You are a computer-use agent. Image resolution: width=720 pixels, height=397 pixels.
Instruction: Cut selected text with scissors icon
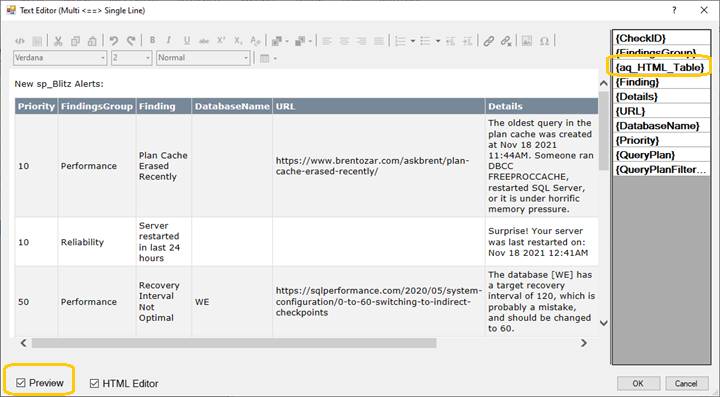58,41
